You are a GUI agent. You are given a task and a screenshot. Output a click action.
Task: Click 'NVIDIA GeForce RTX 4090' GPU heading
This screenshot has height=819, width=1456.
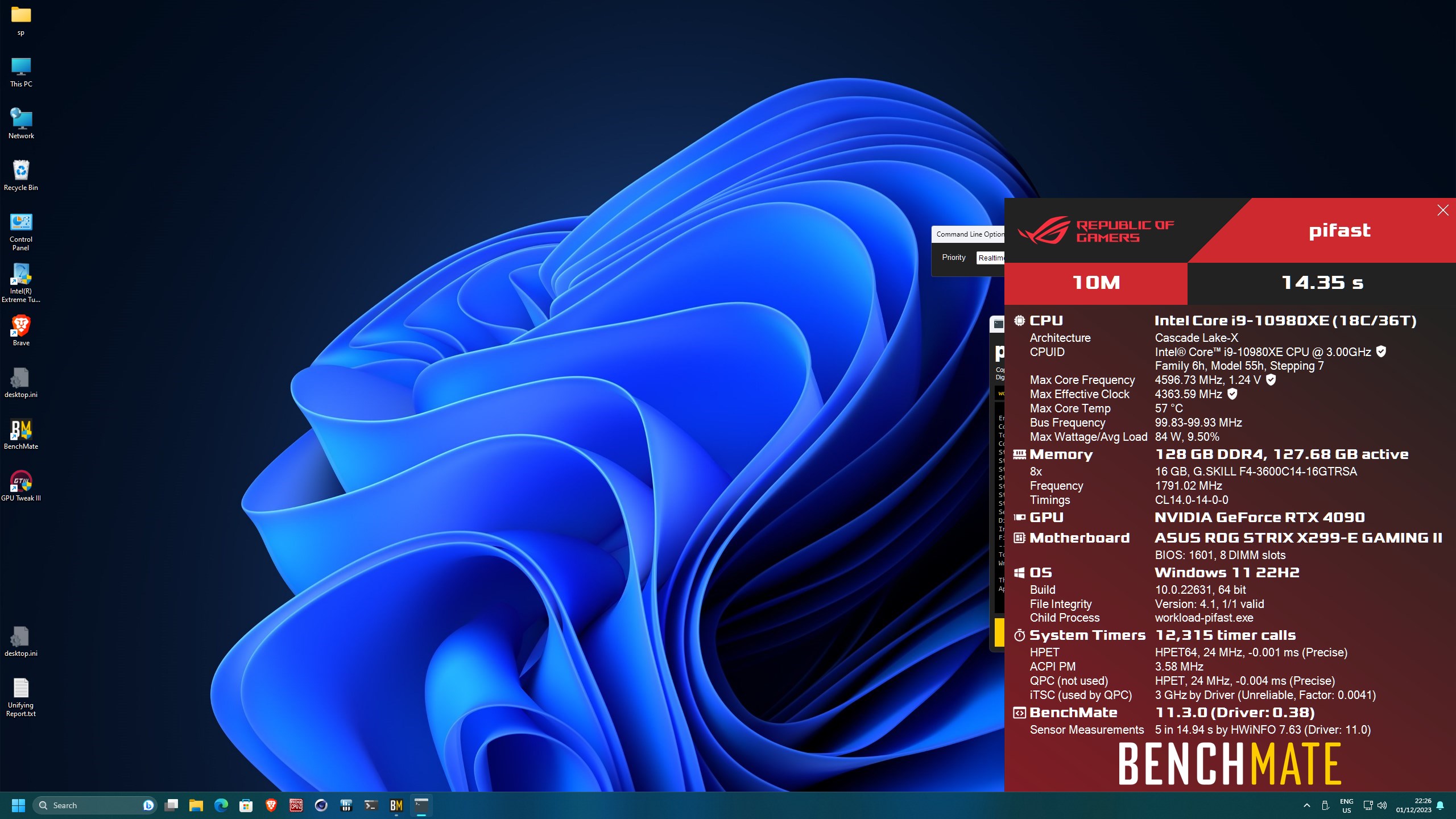pos(1260,518)
